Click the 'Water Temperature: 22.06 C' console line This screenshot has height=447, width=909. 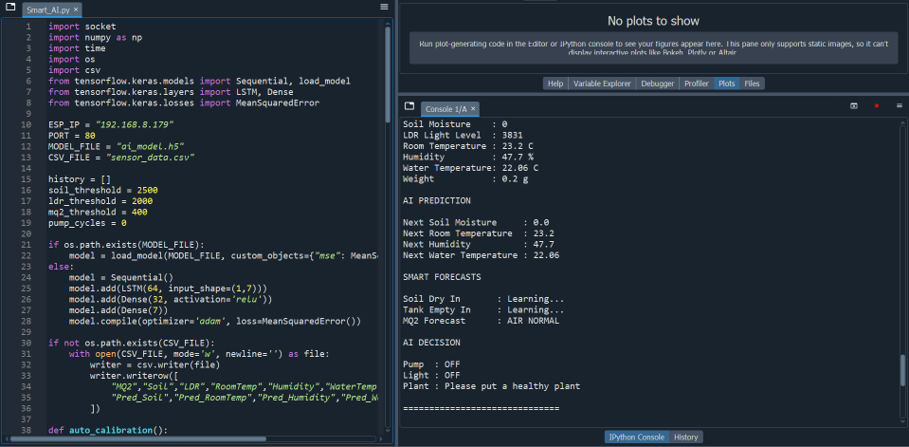[x=471, y=168]
